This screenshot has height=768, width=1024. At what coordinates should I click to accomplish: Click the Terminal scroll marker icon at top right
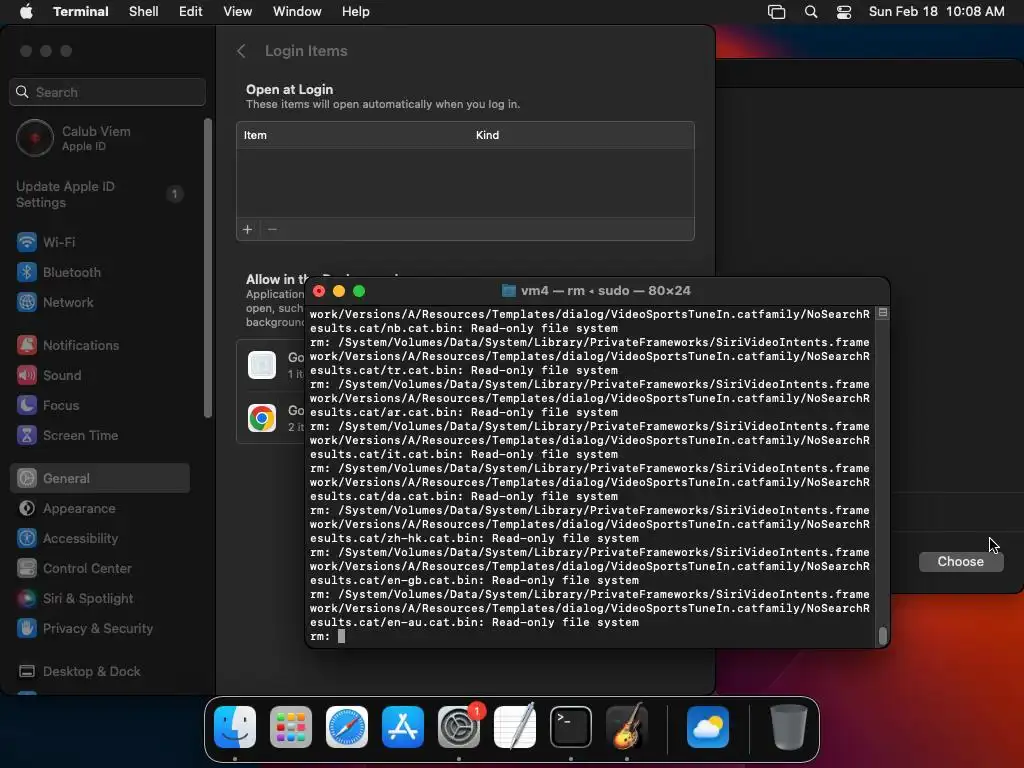pos(883,313)
